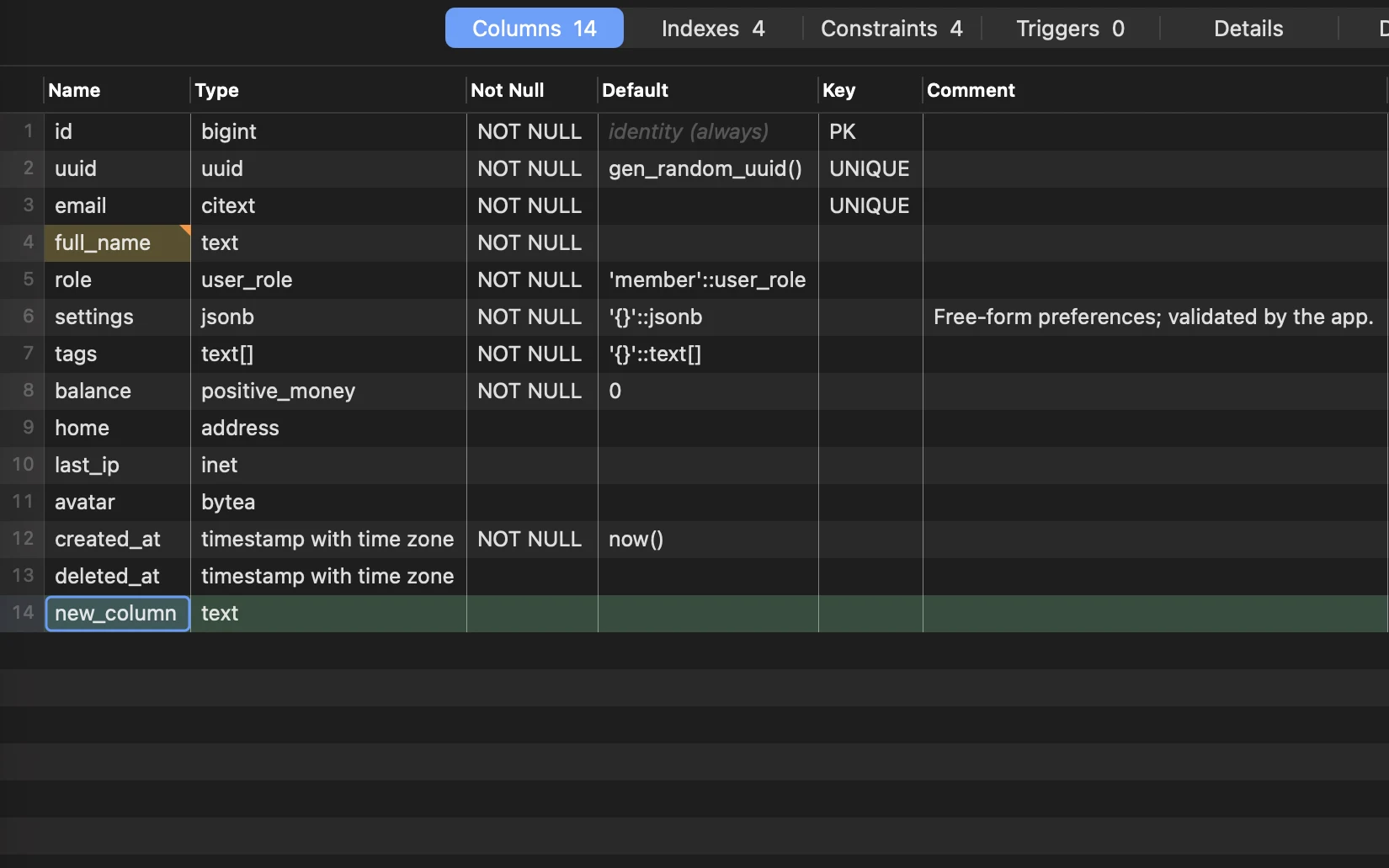Image resolution: width=1389 pixels, height=868 pixels.
Task: Click the settings comment about free-form preferences
Action: point(1154,317)
